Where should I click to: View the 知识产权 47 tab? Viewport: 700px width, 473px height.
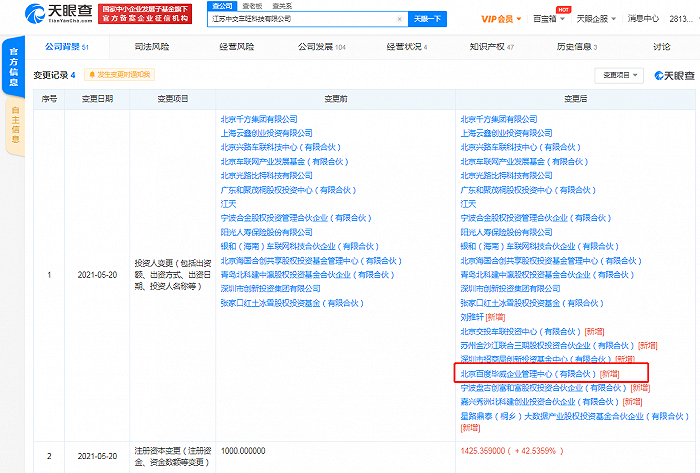pos(492,46)
